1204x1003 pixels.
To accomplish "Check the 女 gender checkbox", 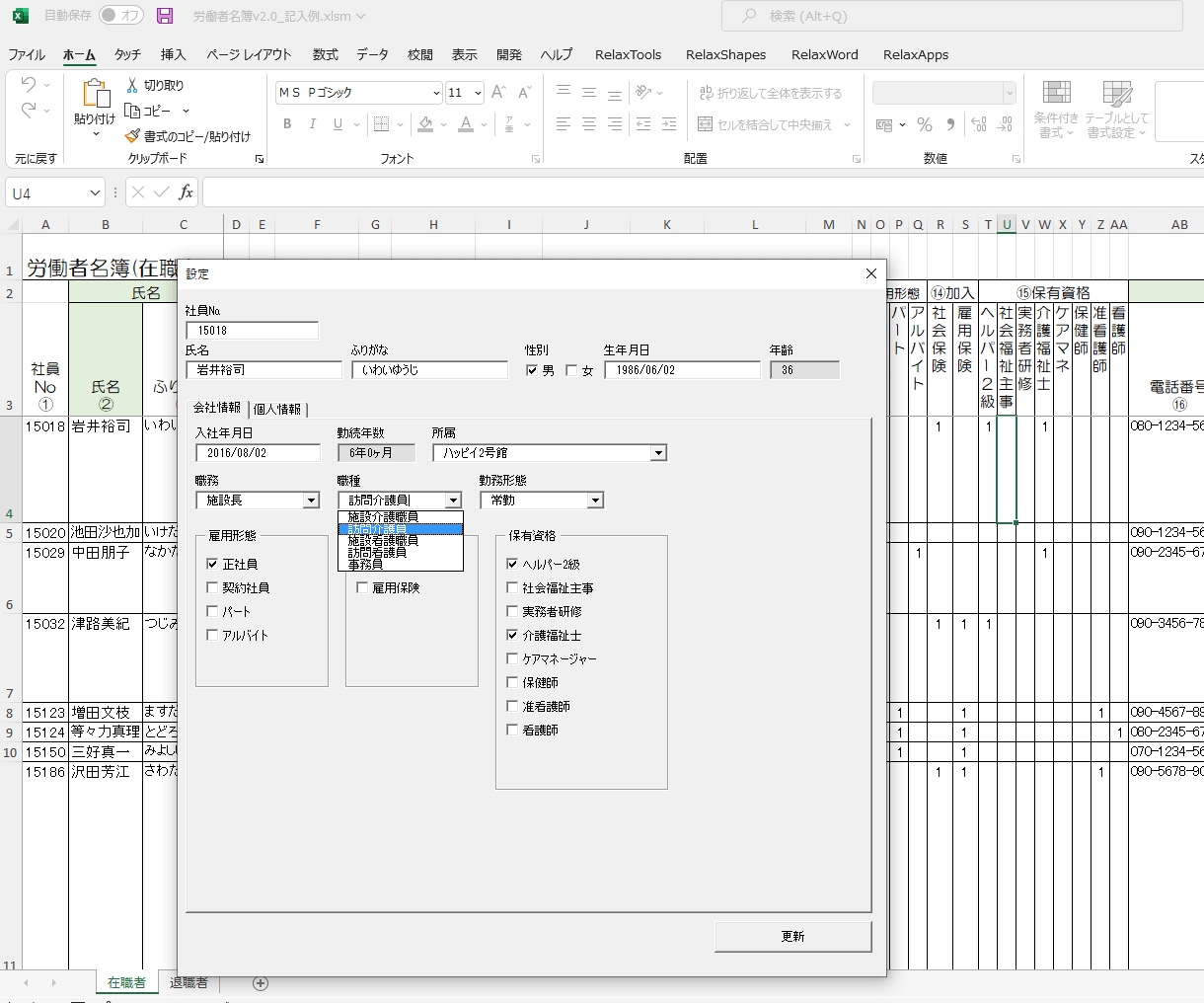I will point(571,371).
